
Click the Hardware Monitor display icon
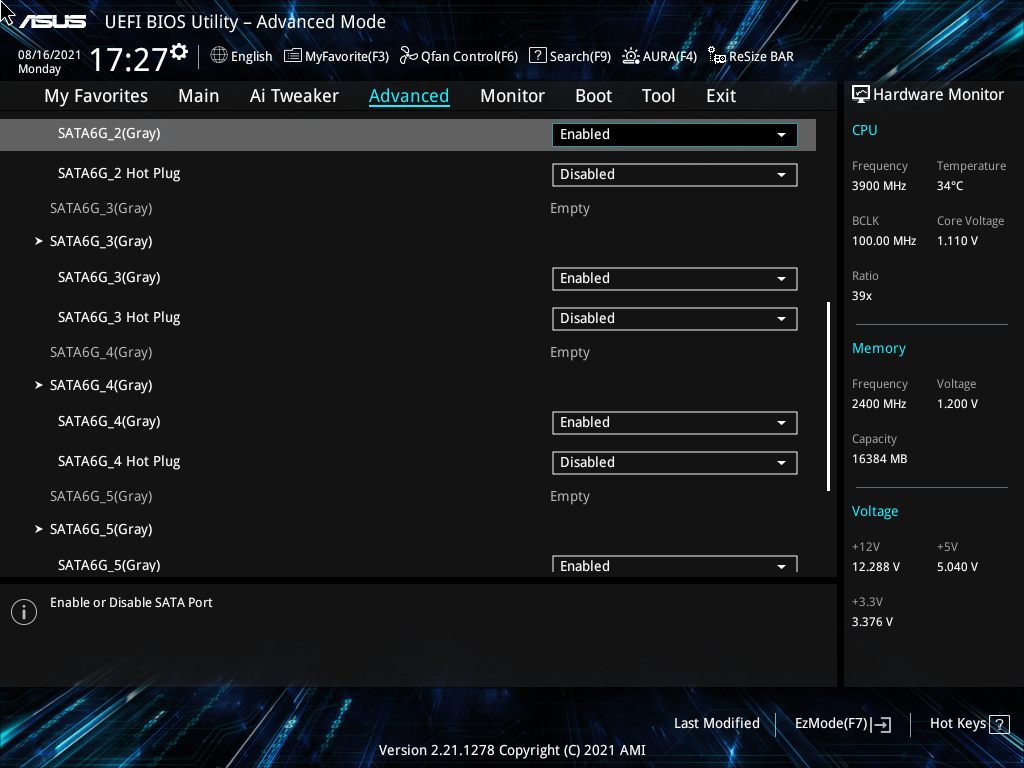tap(861, 95)
